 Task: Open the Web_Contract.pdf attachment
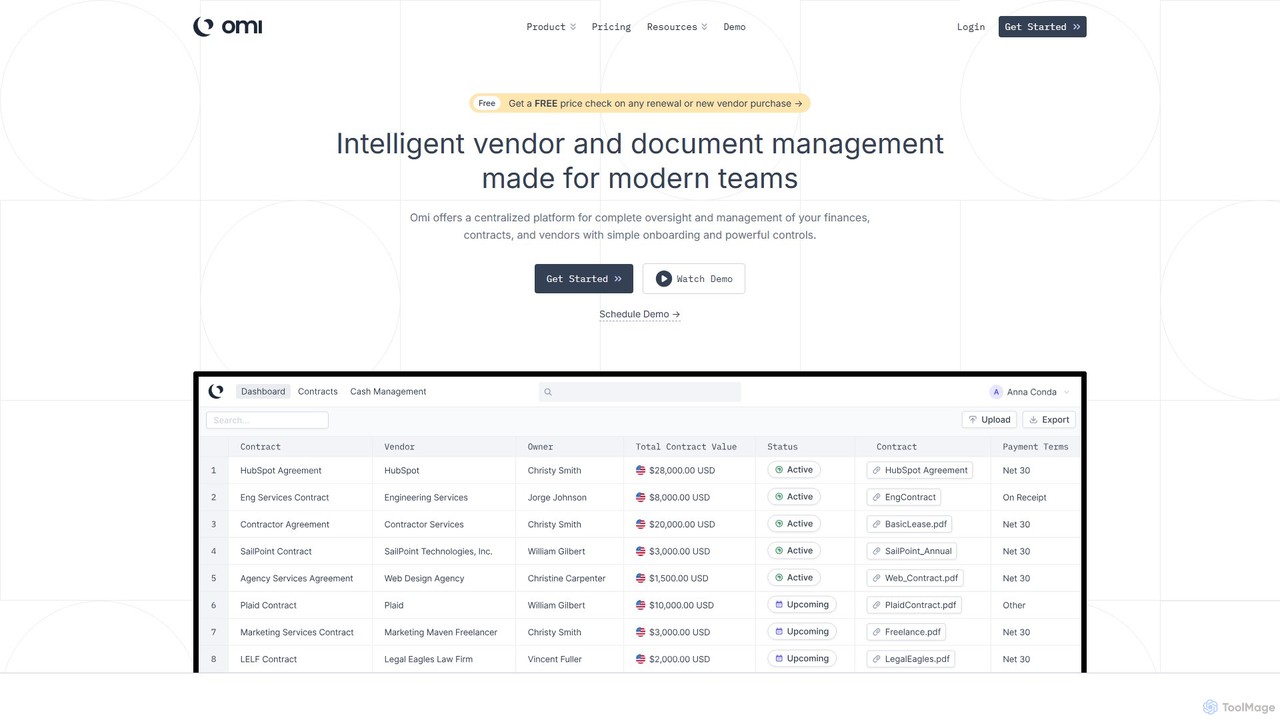915,578
